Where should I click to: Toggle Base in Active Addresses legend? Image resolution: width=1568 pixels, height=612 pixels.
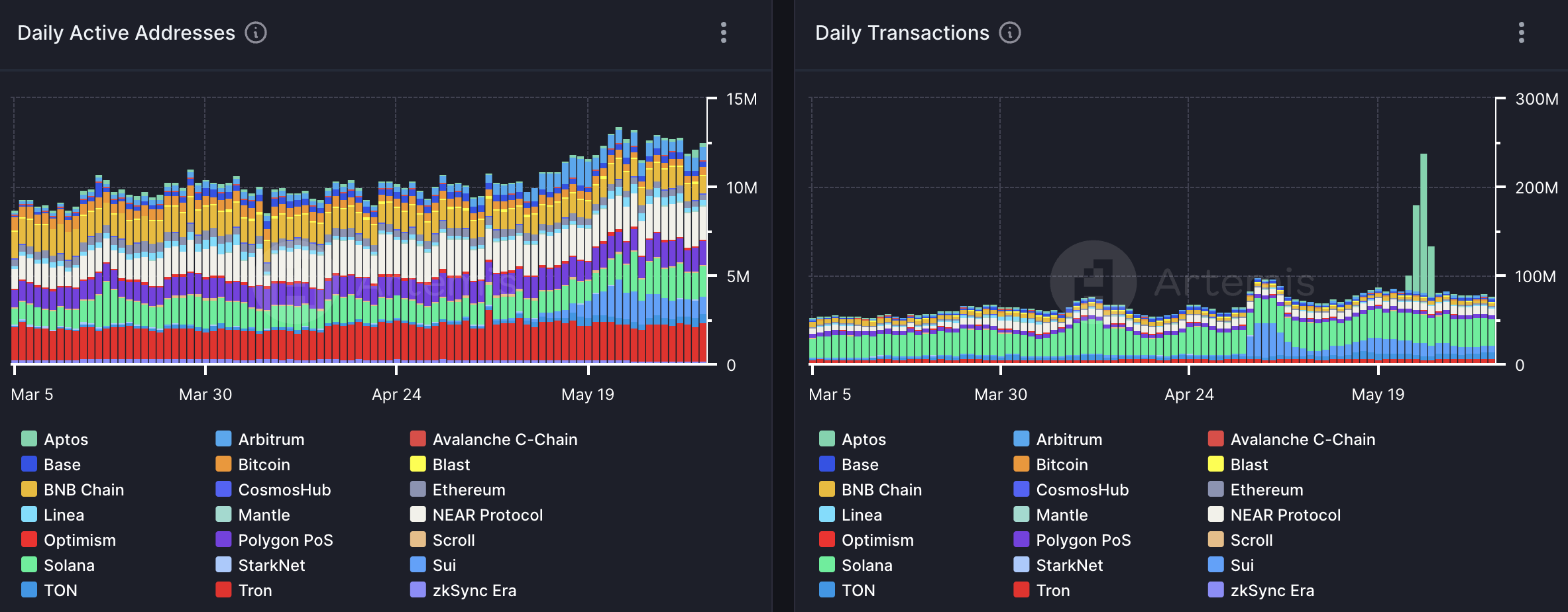tap(51, 464)
